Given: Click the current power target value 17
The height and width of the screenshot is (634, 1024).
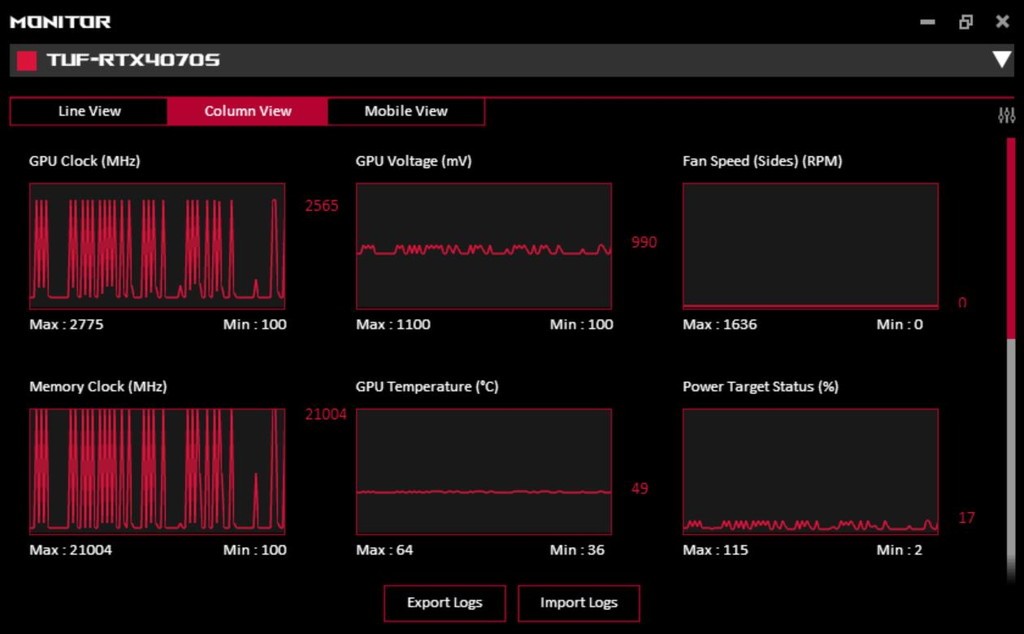Looking at the screenshot, I should pyautogui.click(x=967, y=518).
